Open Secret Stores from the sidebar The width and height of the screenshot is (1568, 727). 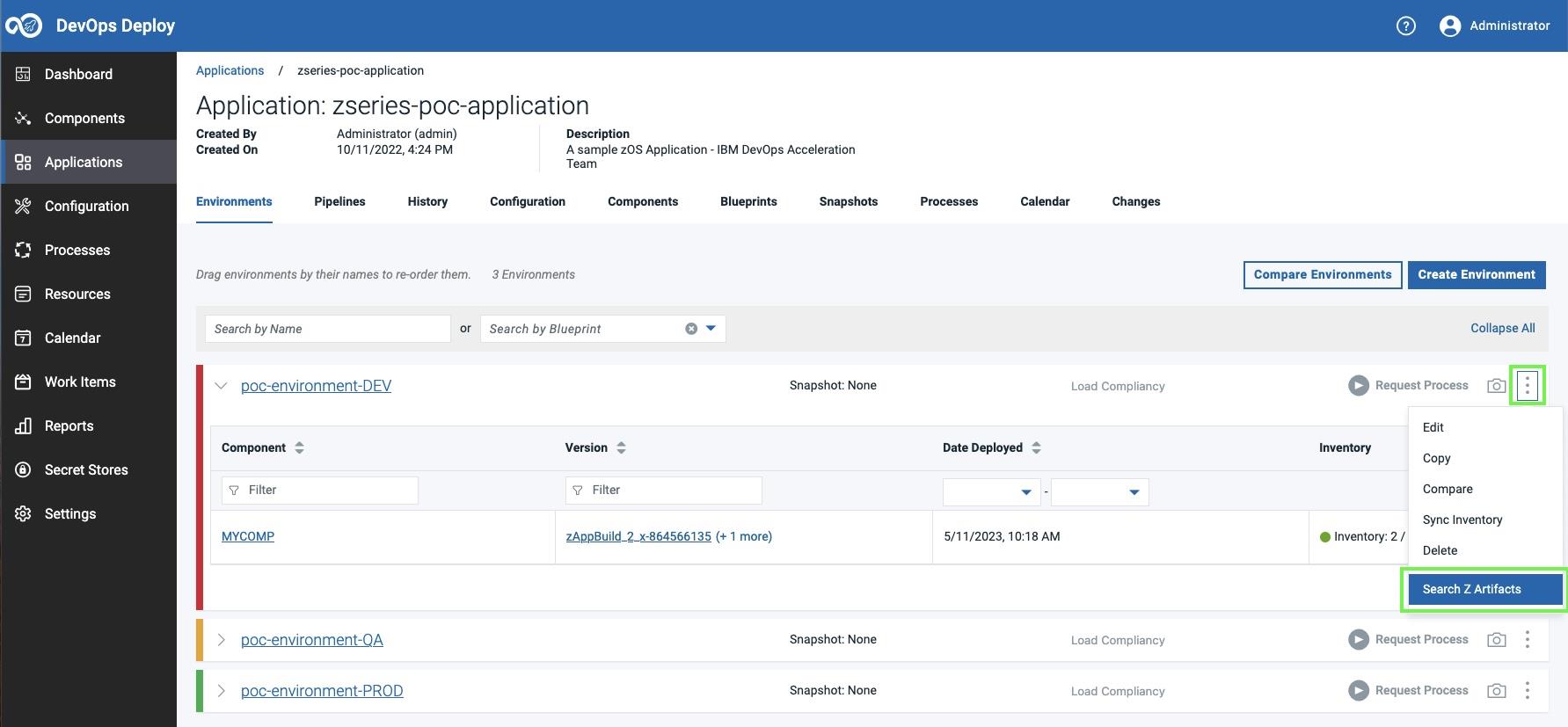[86, 470]
